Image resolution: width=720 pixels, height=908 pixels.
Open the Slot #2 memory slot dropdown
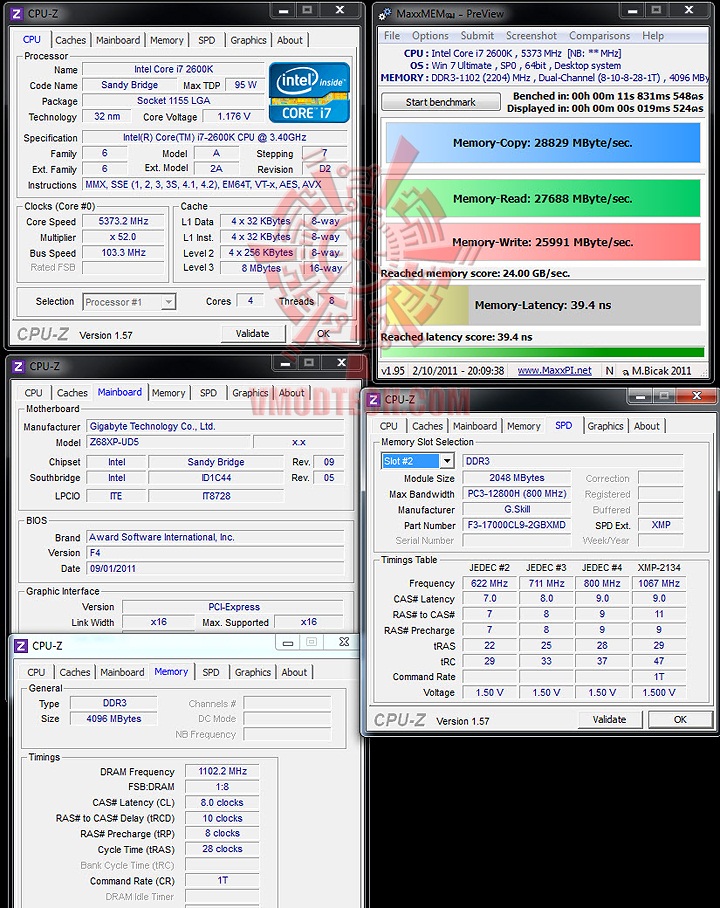pos(447,461)
